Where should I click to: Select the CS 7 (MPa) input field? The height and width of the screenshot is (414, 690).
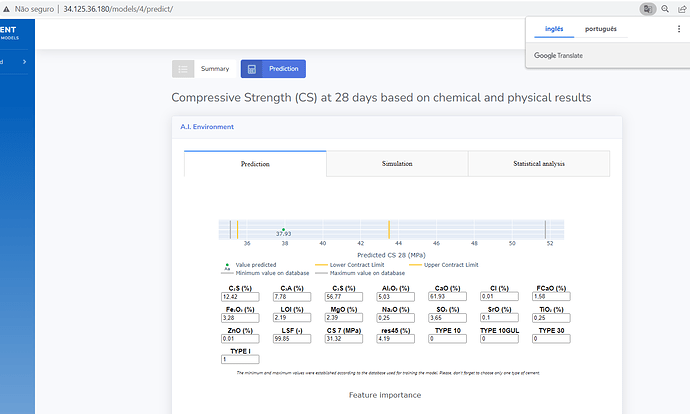[343, 339]
